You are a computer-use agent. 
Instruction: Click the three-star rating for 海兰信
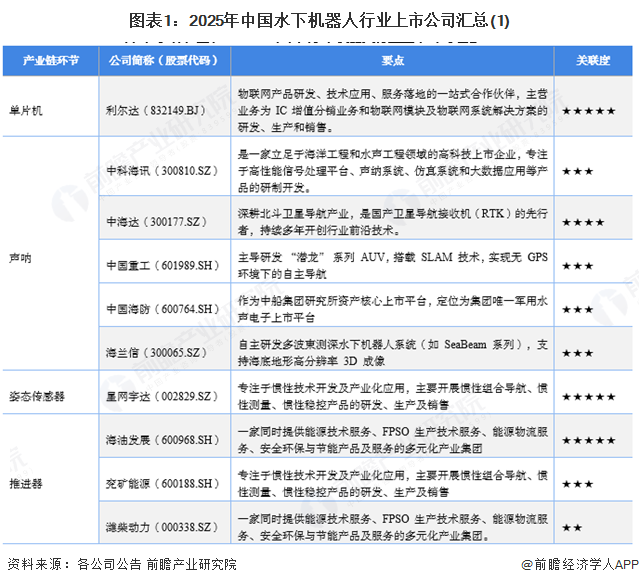click(x=577, y=353)
